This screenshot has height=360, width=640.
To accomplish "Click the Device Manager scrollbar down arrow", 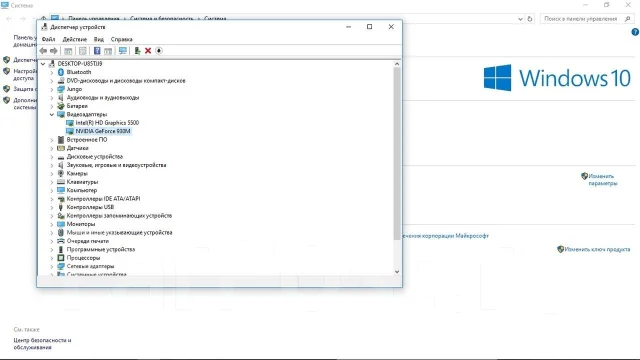I will pyautogui.click(x=397, y=272).
